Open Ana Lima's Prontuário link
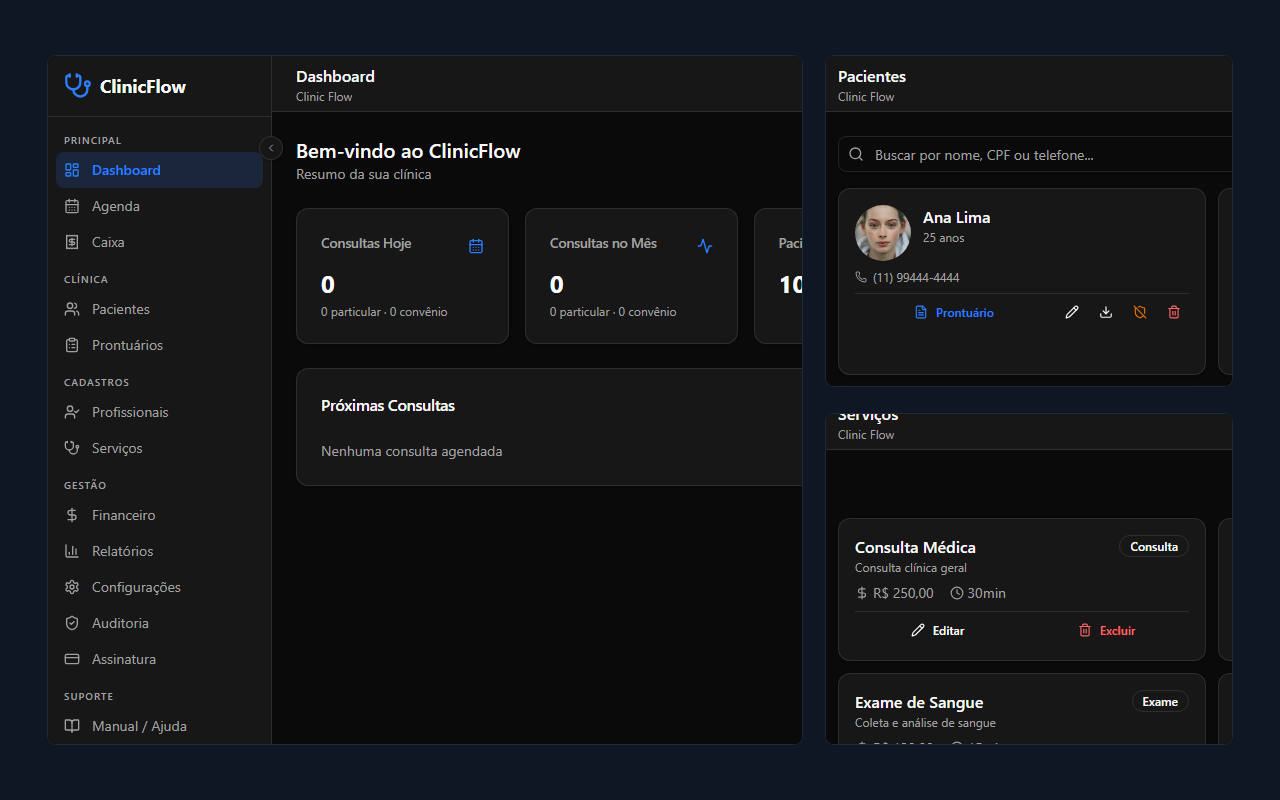This screenshot has height=800, width=1280. tap(955, 313)
